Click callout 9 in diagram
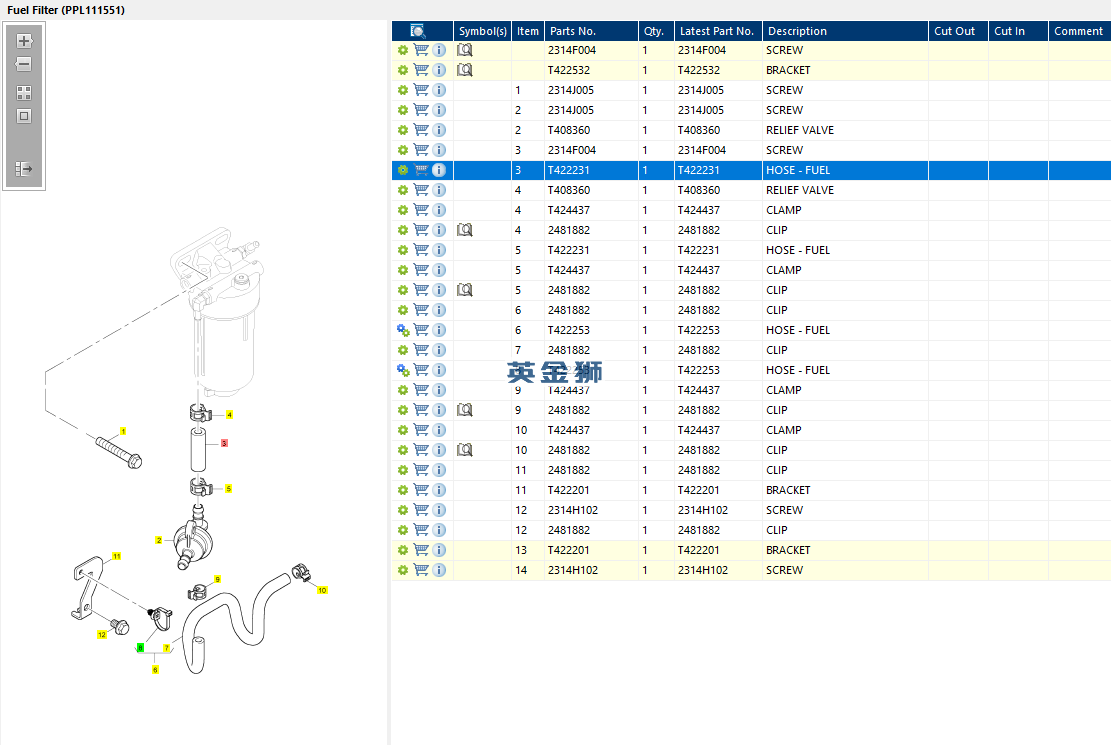 coord(217,579)
